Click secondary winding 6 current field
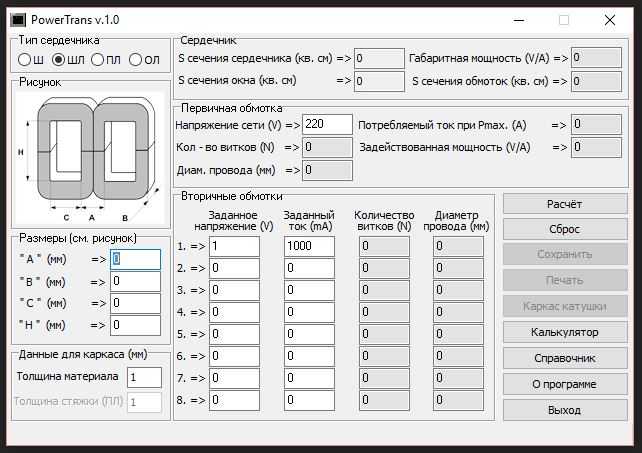The image size is (642, 453). [x=309, y=356]
